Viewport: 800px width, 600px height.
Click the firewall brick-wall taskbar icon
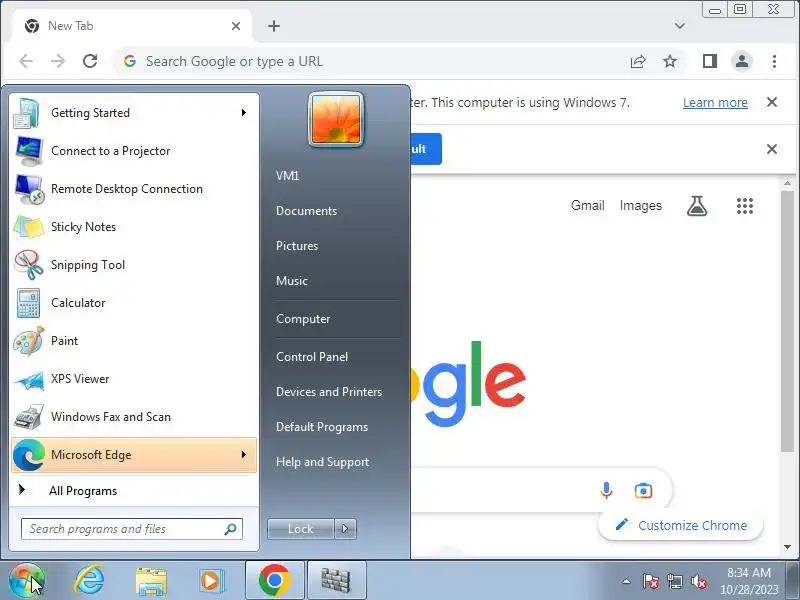pos(336,581)
